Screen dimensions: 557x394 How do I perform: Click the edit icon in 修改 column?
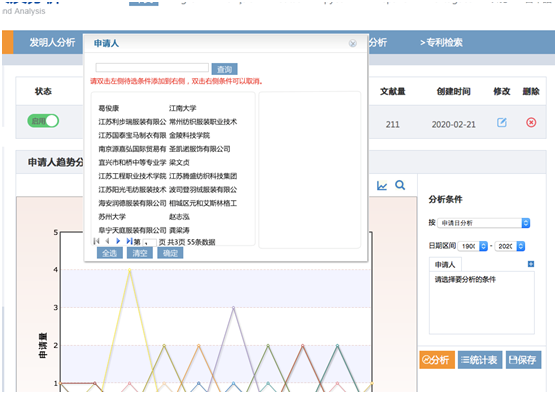tap(502, 123)
